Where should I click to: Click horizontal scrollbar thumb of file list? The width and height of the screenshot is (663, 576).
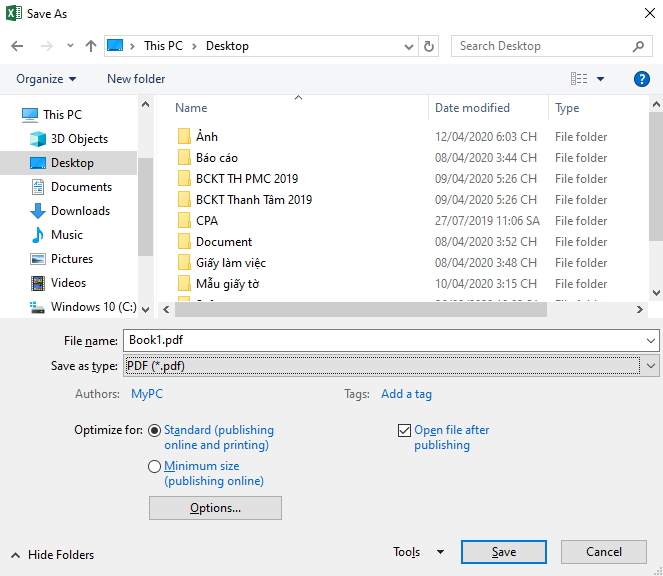click(x=361, y=310)
